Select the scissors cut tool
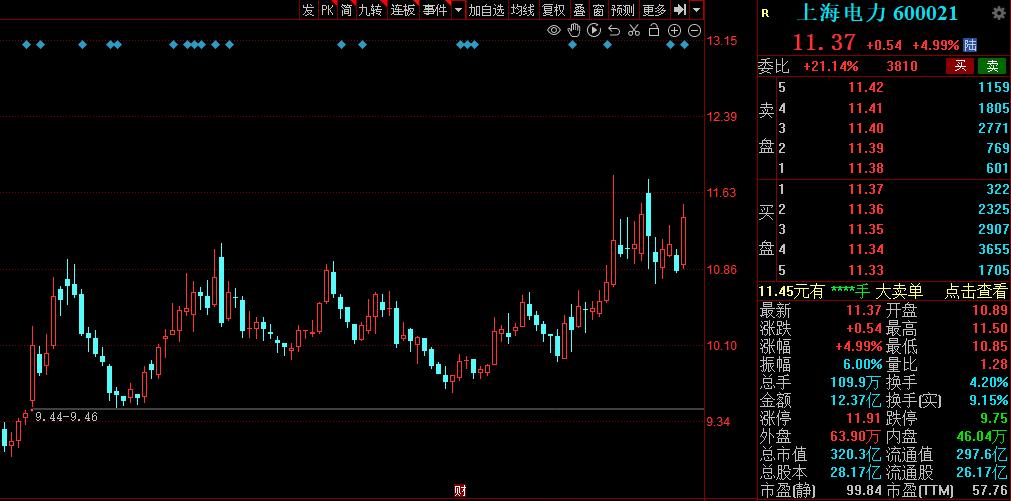The height and width of the screenshot is (501, 1011). click(634, 30)
